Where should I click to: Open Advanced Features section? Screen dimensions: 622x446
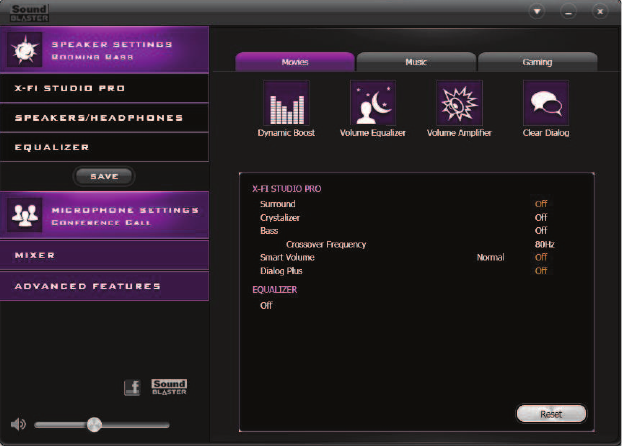pyautogui.click(x=104, y=286)
